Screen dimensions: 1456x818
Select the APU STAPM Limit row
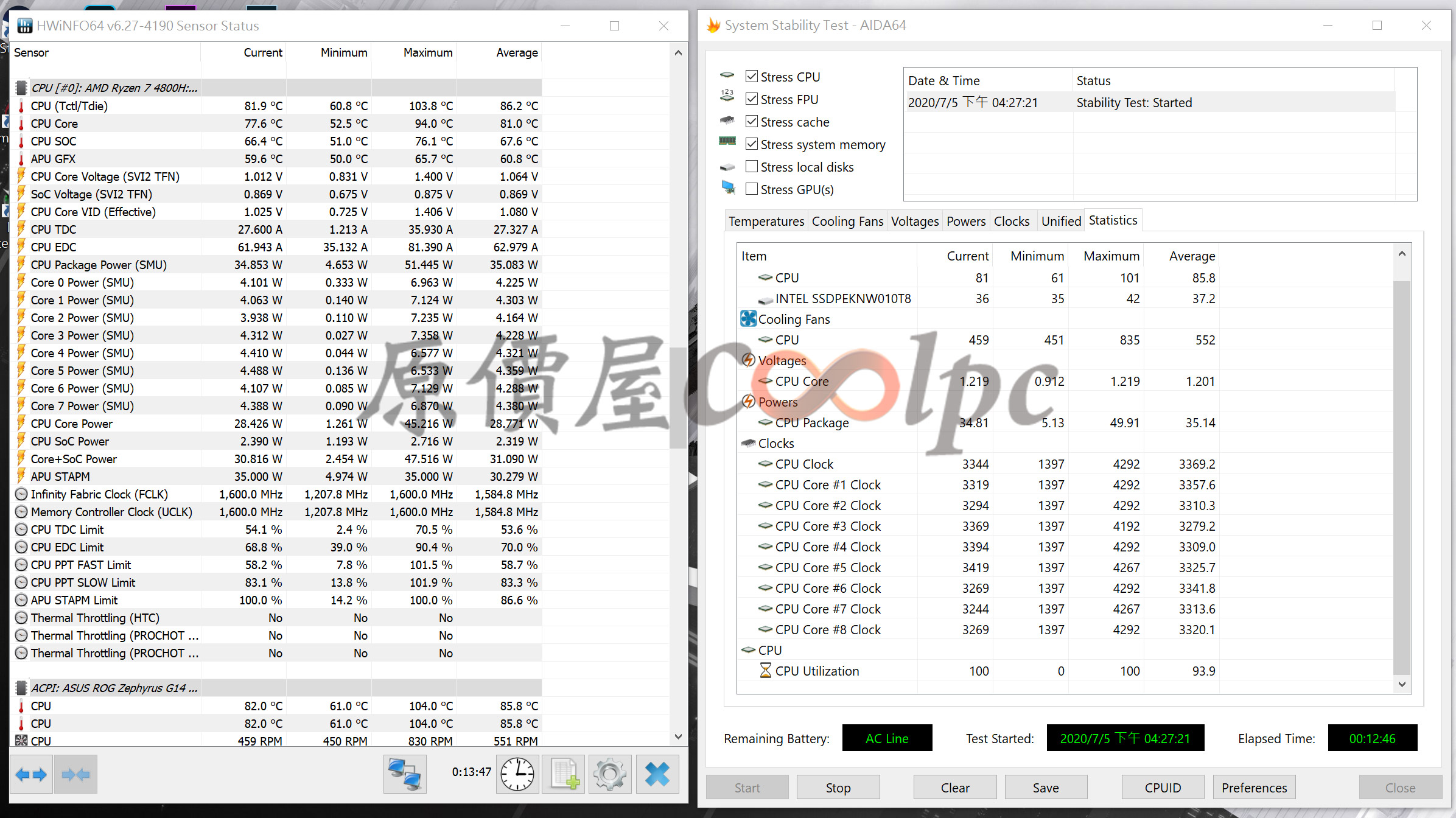276,600
